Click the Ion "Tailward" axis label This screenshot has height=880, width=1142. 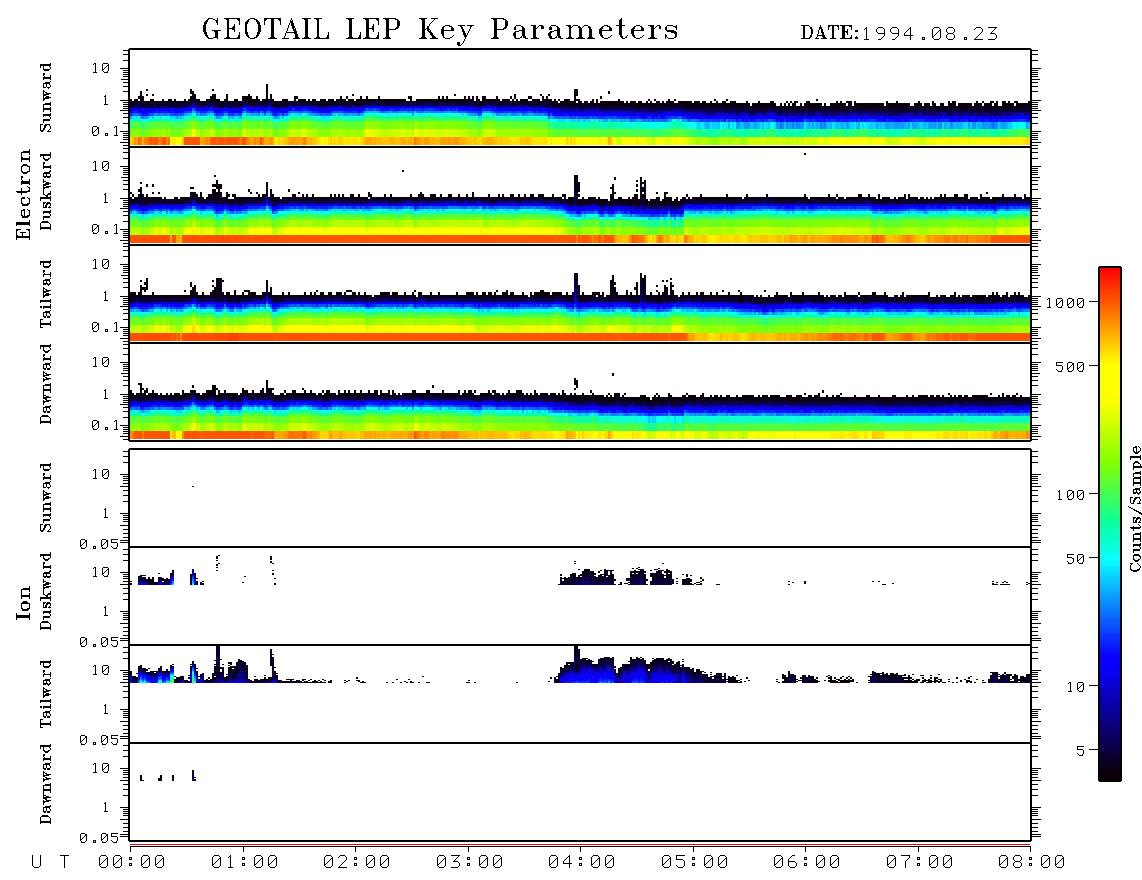pyautogui.click(x=46, y=694)
